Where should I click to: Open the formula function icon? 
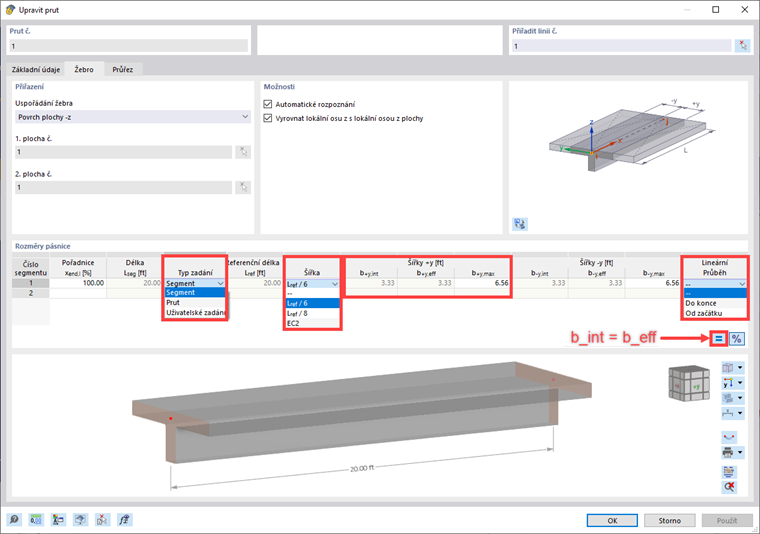[x=125, y=520]
